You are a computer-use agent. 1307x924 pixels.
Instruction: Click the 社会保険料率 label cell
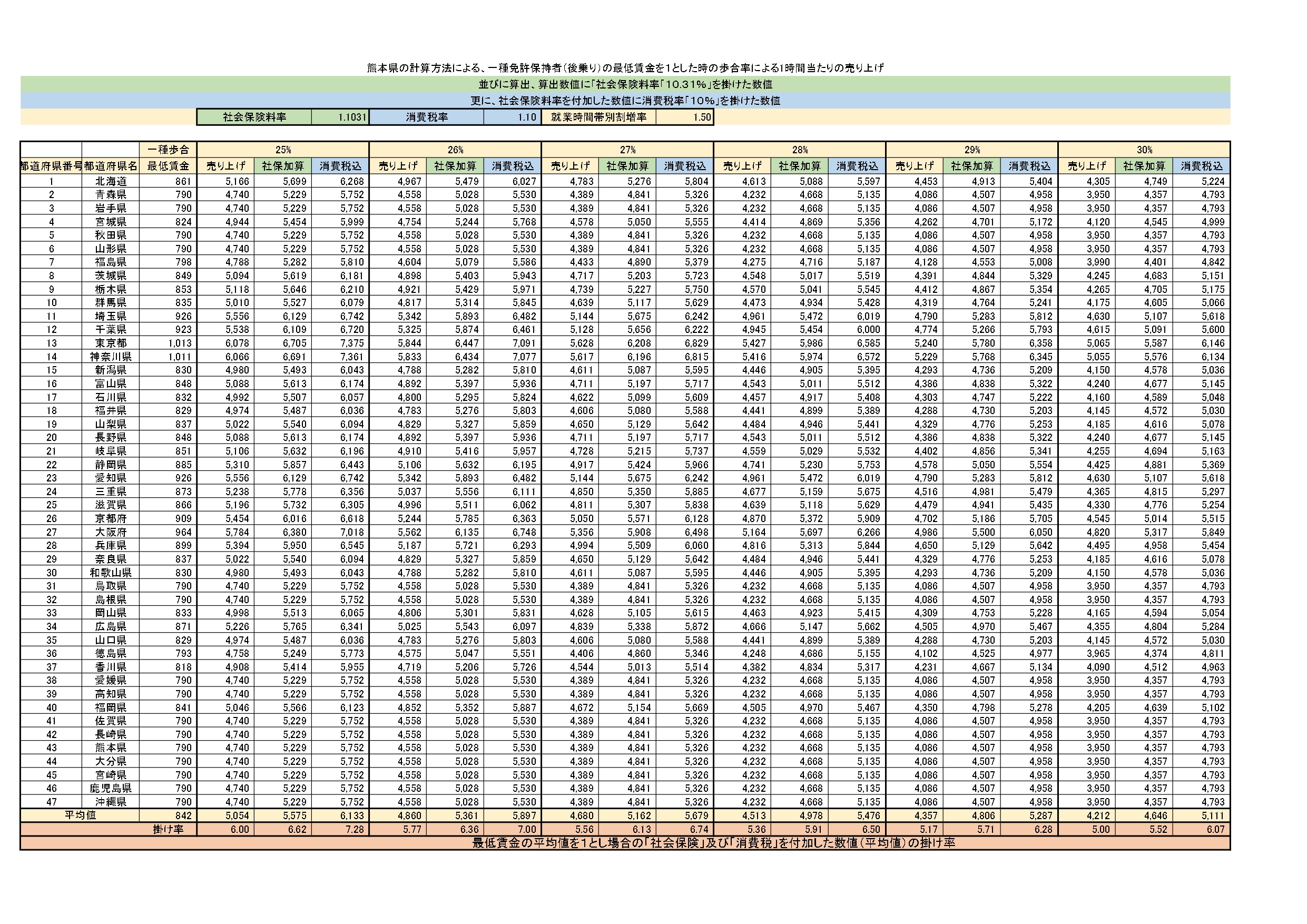click(254, 117)
